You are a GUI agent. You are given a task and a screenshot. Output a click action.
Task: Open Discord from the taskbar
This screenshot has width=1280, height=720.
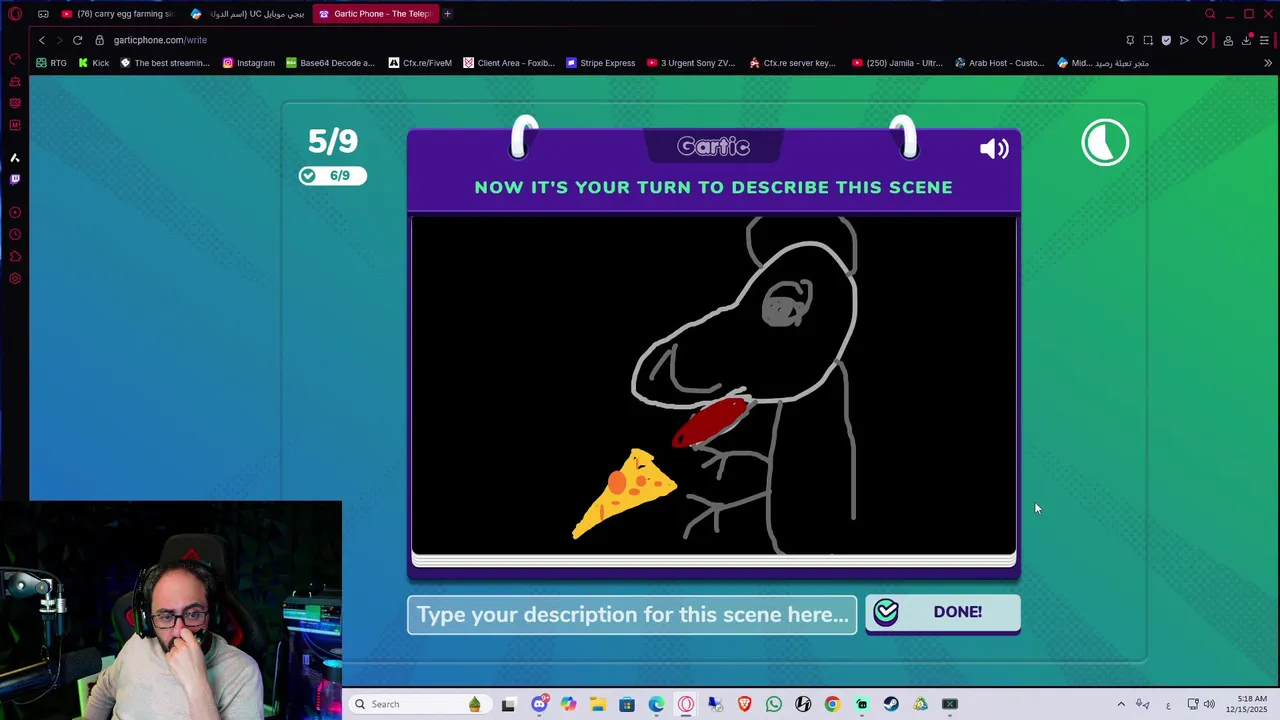click(x=539, y=704)
